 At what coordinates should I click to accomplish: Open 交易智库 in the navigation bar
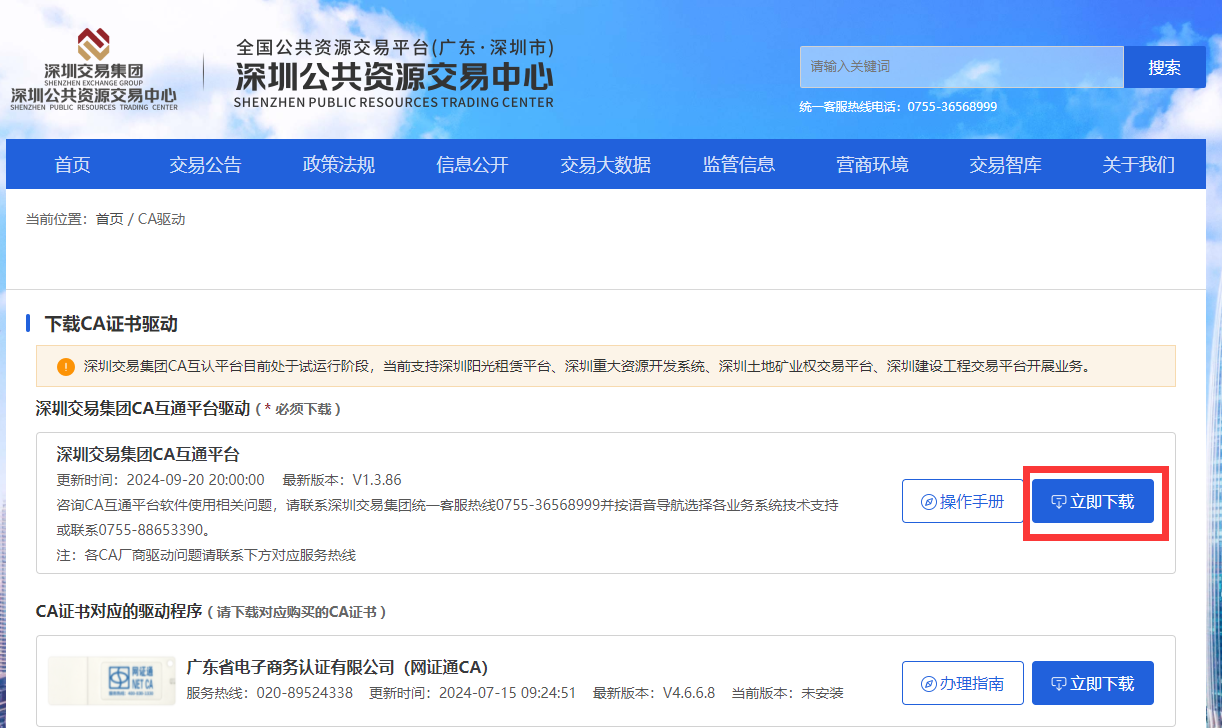click(1005, 165)
